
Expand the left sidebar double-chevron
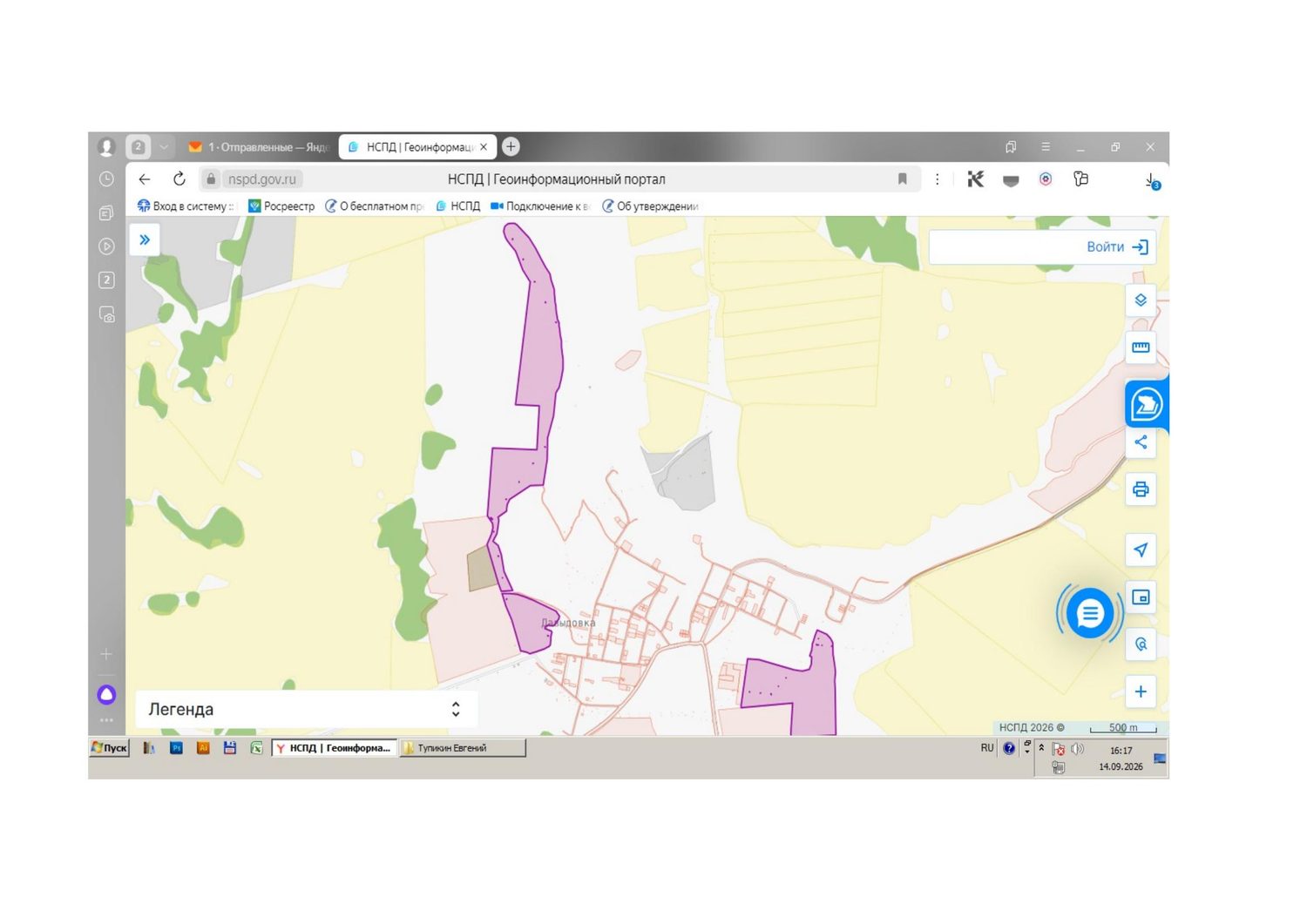(x=145, y=239)
